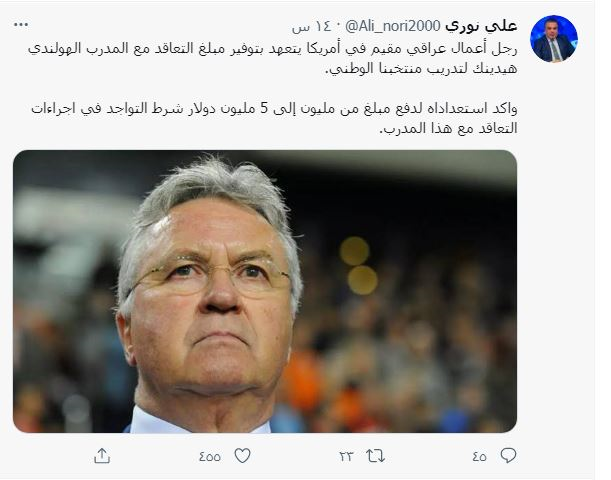Click the word هيدينك in the tweet
611x480 pixels.
494,69
